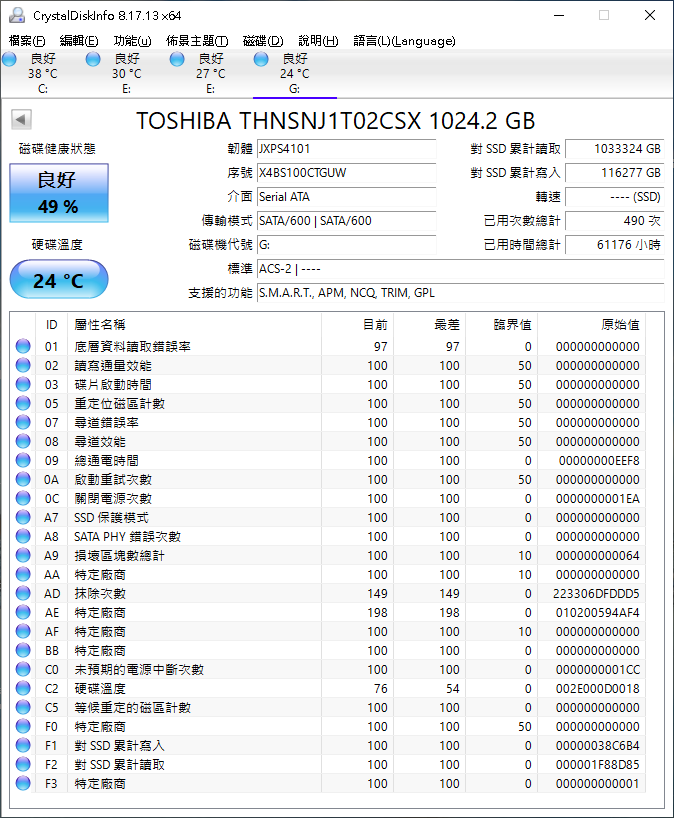Click the 24 °C temperature button
The image size is (674, 818).
[x=59, y=280]
